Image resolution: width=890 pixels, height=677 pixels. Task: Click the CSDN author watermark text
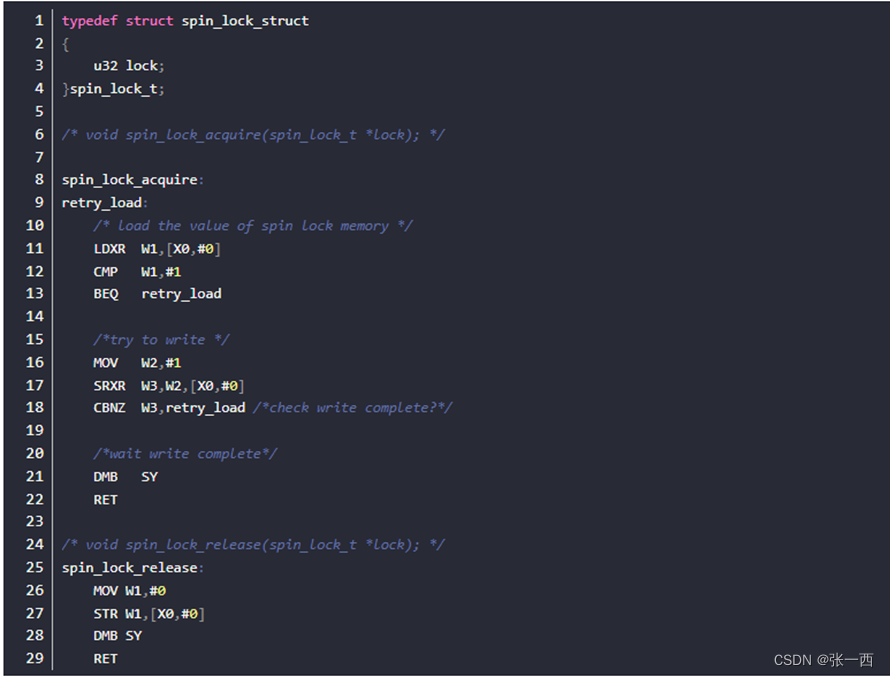tap(824, 660)
